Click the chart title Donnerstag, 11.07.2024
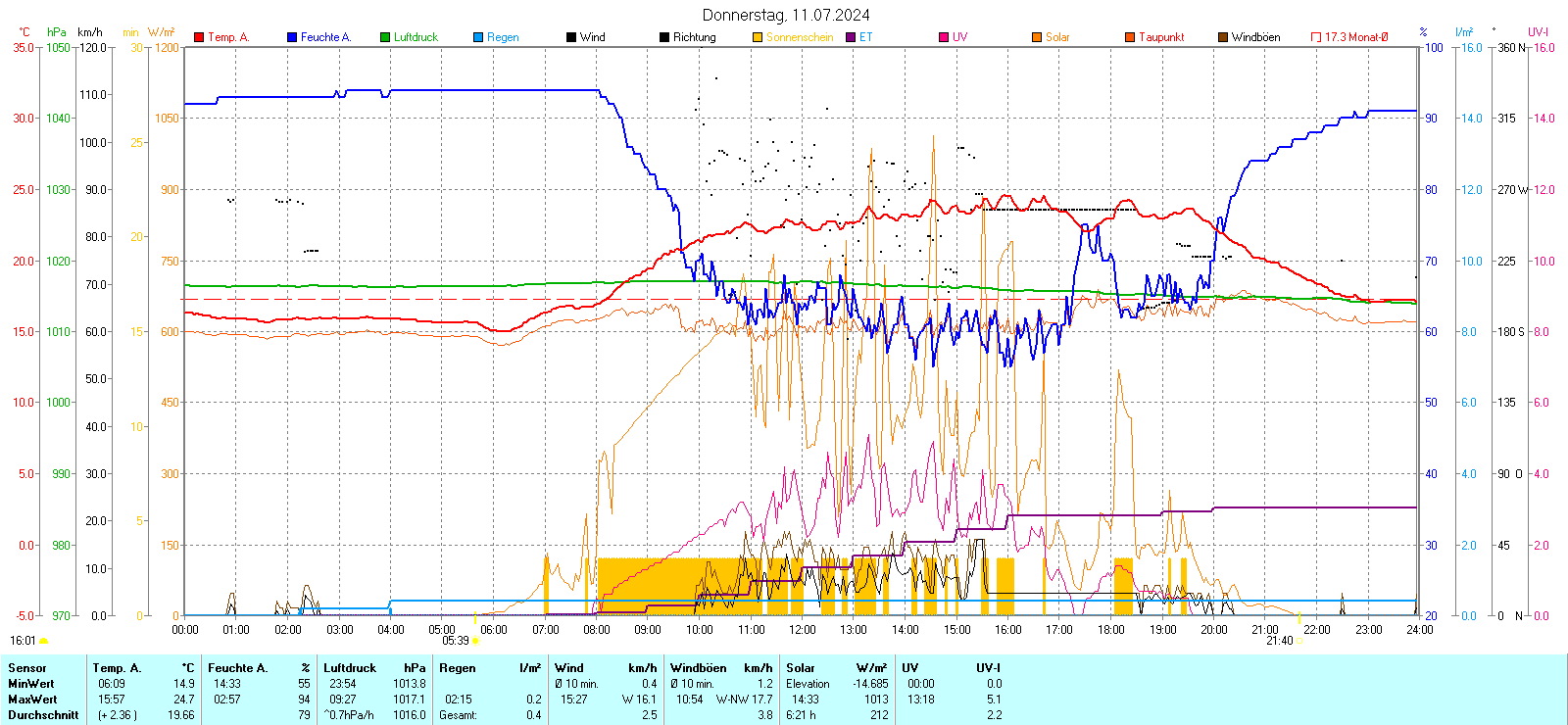The width and height of the screenshot is (1568, 725). coord(786,15)
